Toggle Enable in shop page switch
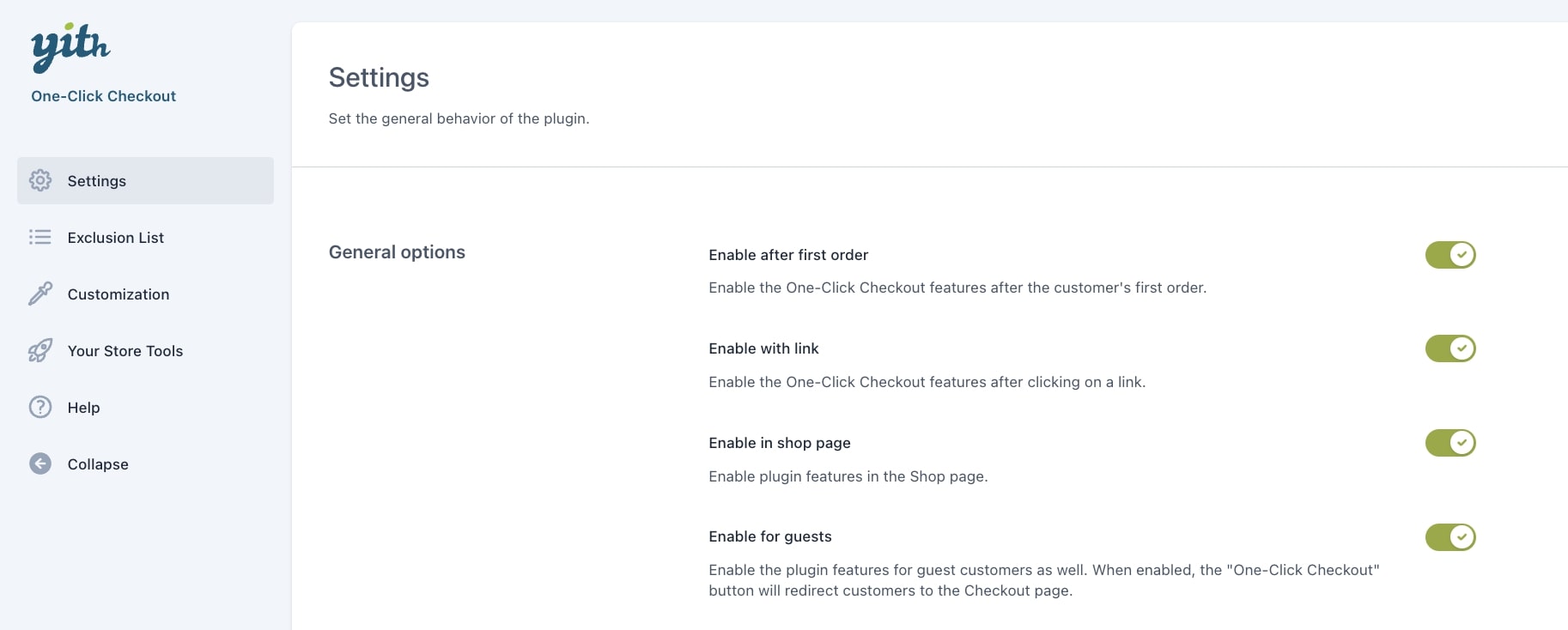The width and height of the screenshot is (1568, 630). click(x=1450, y=443)
